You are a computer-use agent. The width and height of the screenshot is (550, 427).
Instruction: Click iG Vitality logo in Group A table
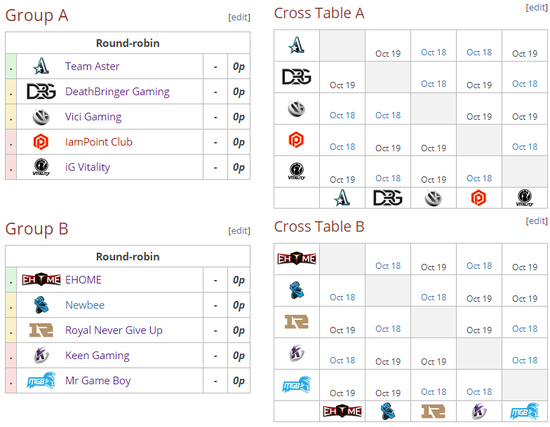(x=41, y=167)
